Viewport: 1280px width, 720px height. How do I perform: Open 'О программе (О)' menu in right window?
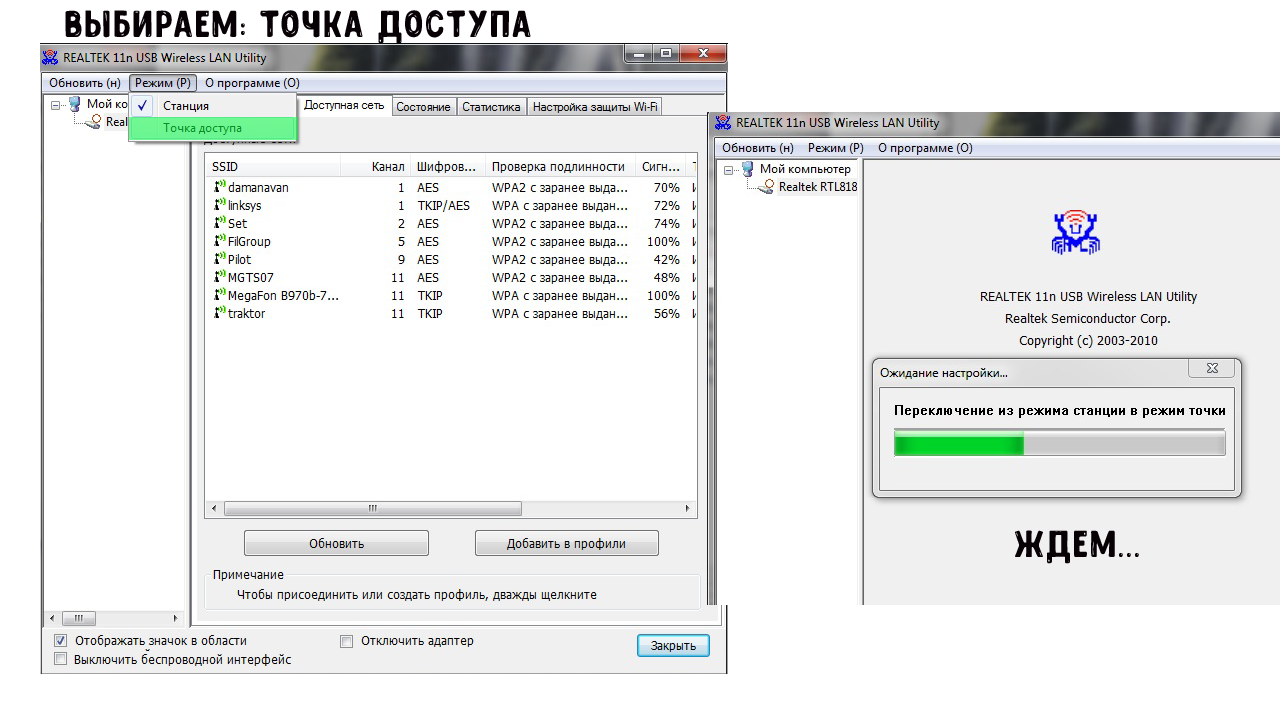[x=925, y=148]
